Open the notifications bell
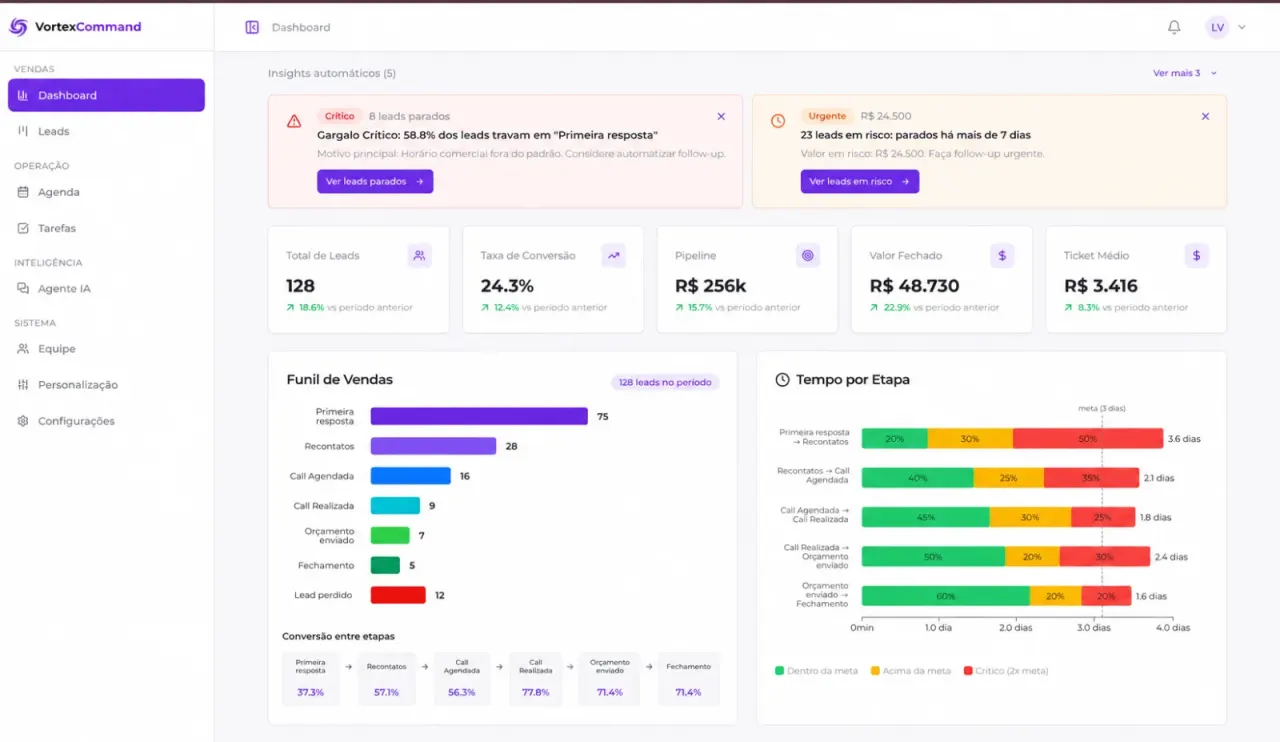This screenshot has height=742, width=1280. click(1174, 27)
